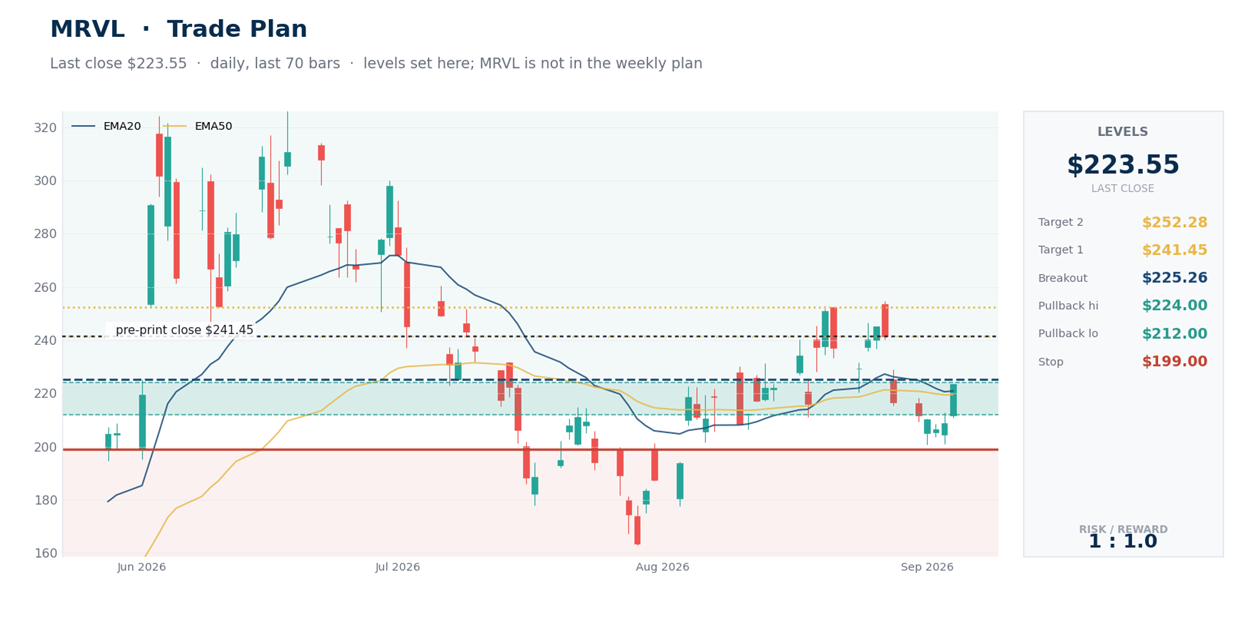Select the pre-print close $241.45 annotation
The image size is (1248, 619).
184,330
